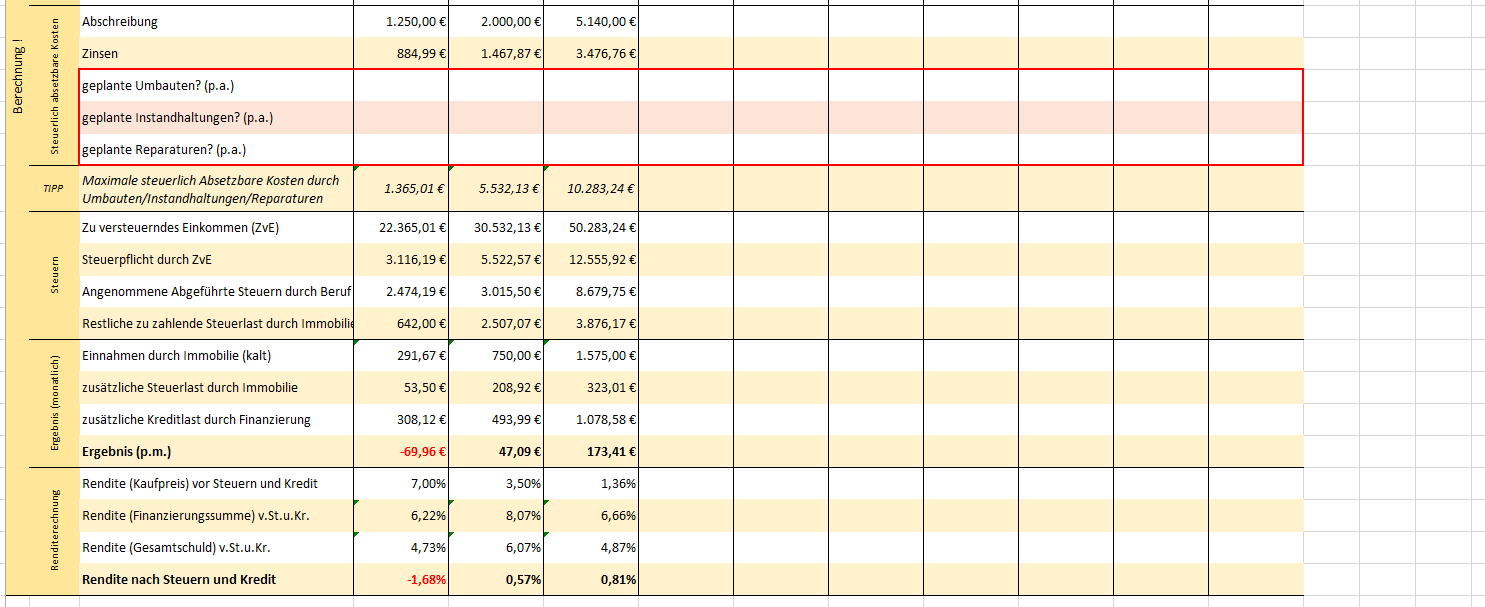Screen dimensions: 1485x607
Task: Select the Ergebnis (p.m.) value 173,41 €
Action: click(x=610, y=451)
